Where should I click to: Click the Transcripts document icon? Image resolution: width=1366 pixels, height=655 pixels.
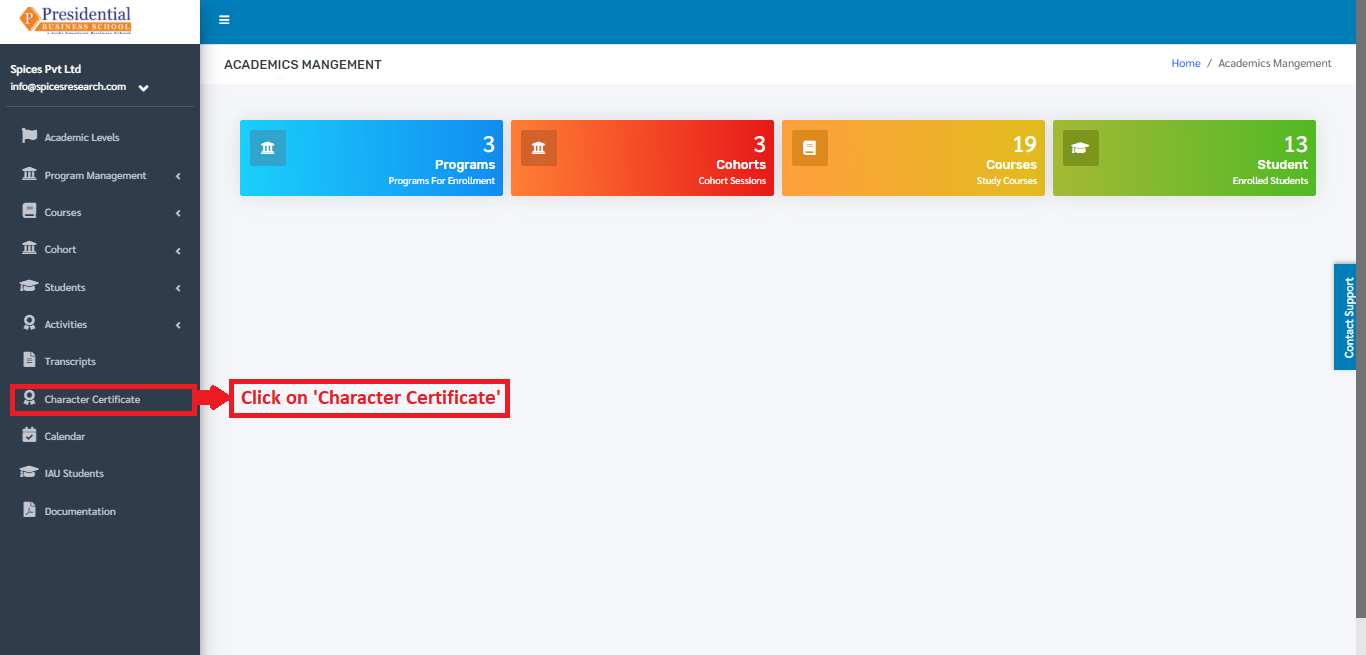point(29,360)
